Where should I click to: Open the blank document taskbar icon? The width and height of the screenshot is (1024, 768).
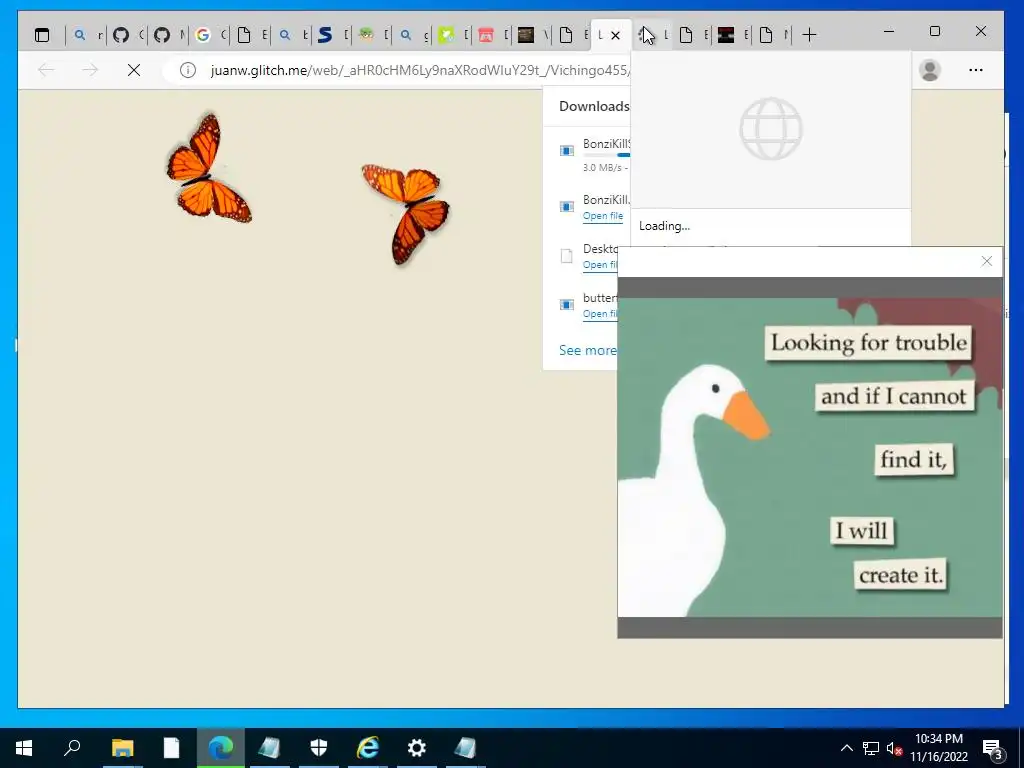[x=171, y=748]
